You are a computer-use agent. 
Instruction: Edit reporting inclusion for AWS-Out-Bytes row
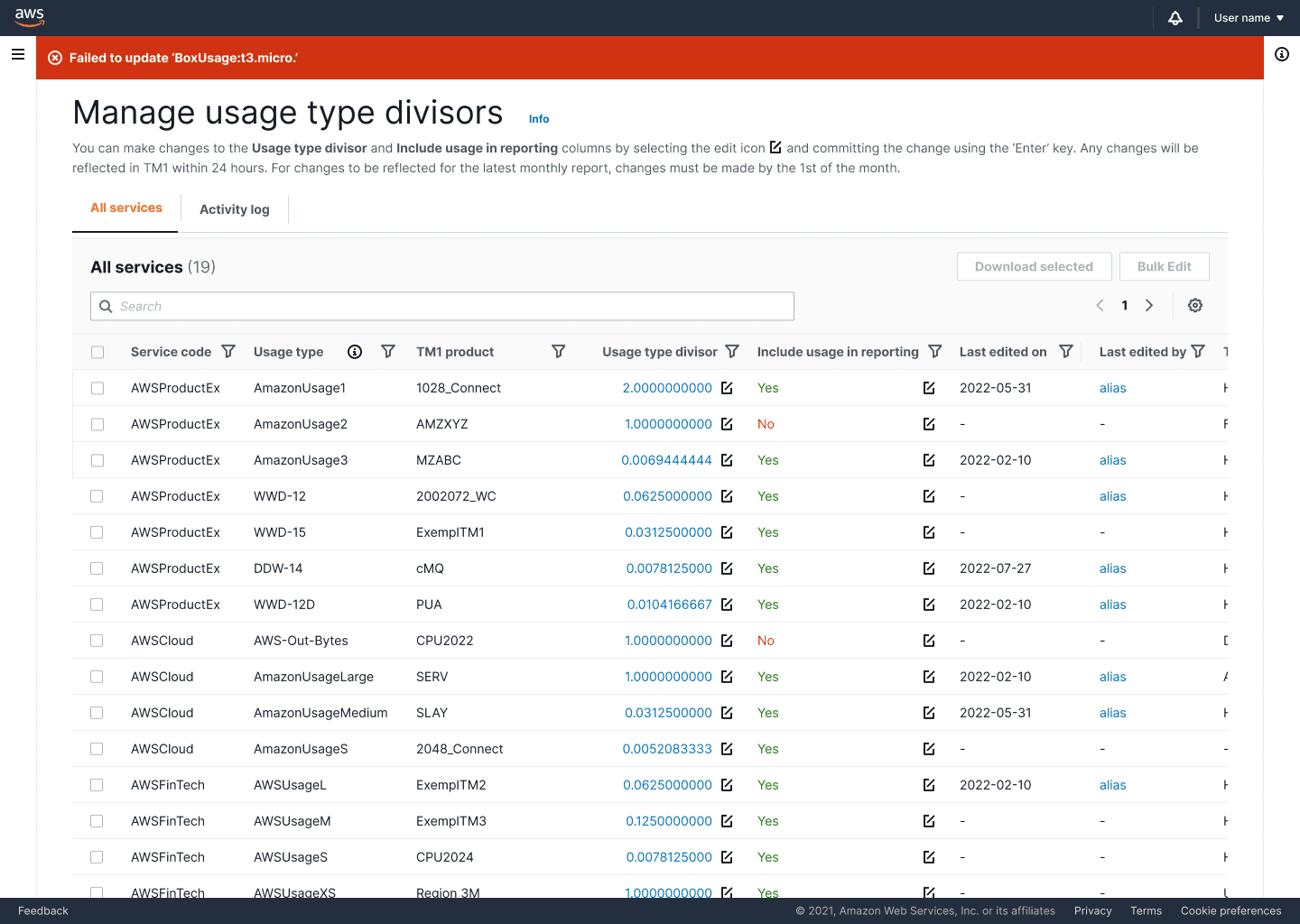pos(929,641)
